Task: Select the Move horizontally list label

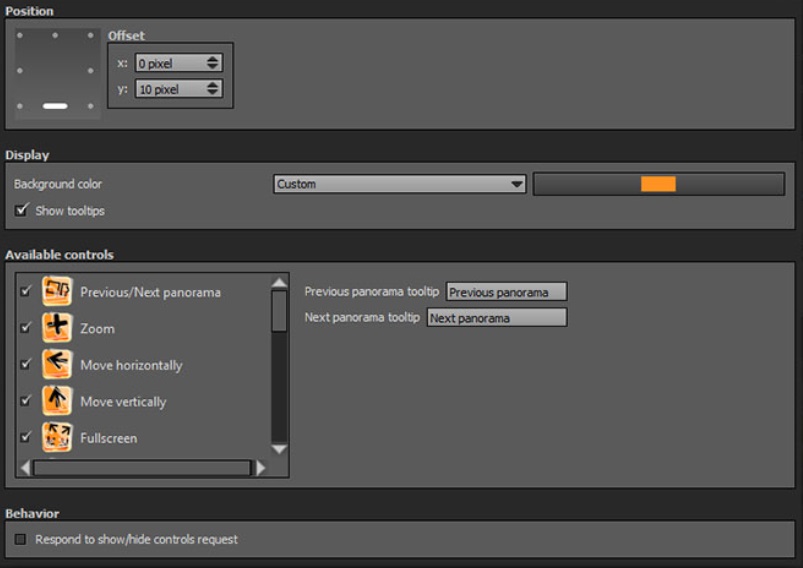Action: tap(131, 365)
